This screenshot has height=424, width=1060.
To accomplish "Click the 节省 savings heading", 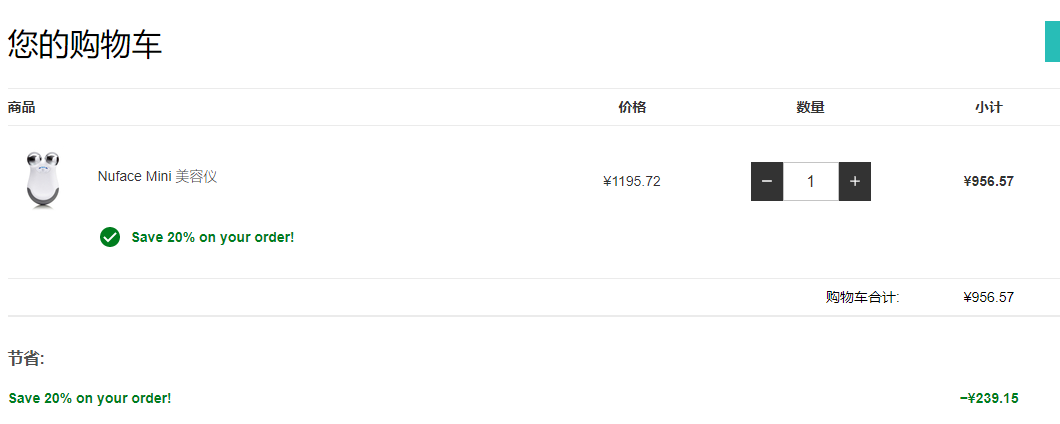I will pyautogui.click(x=26, y=358).
